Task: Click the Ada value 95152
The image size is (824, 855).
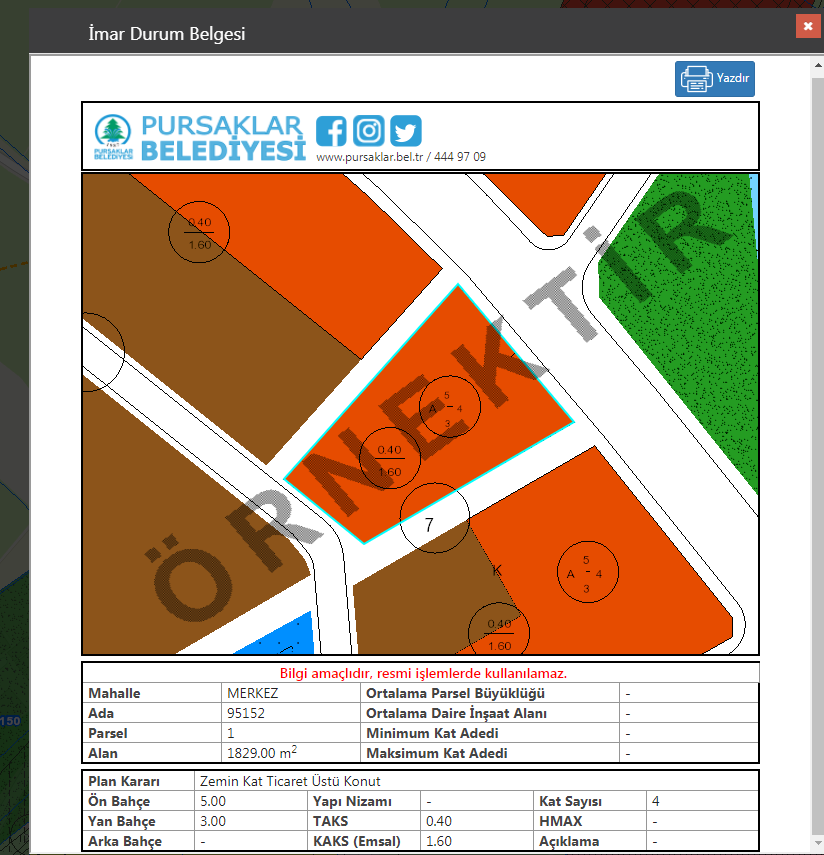Action: click(248, 714)
